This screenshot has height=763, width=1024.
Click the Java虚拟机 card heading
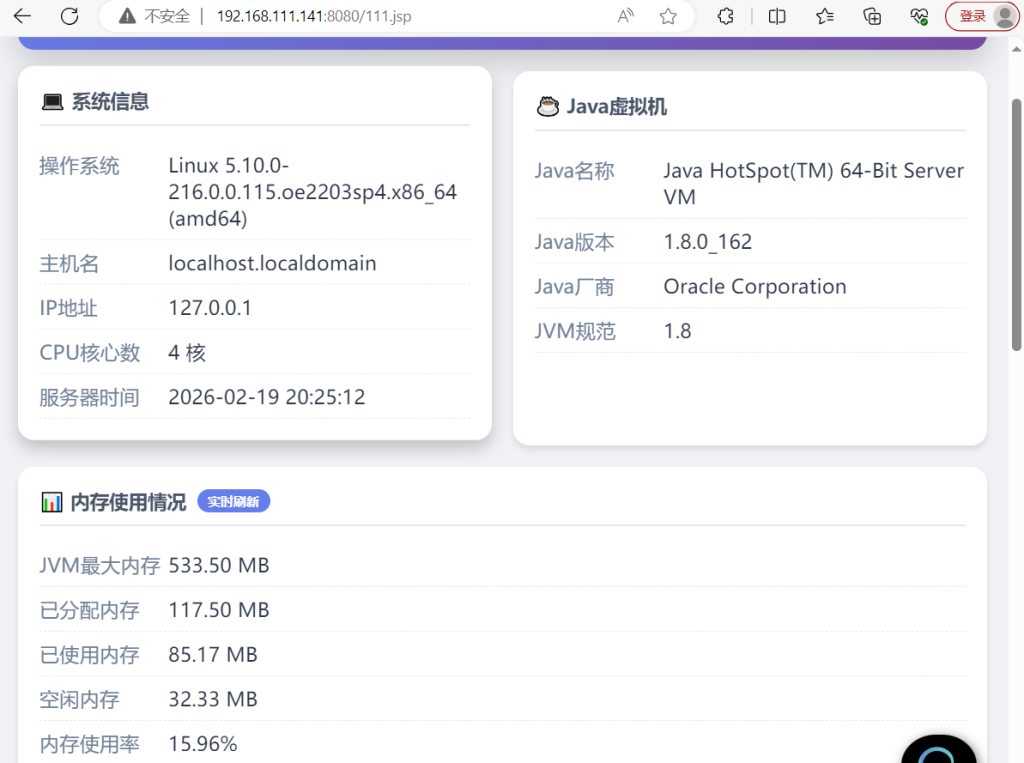pyautogui.click(x=616, y=106)
